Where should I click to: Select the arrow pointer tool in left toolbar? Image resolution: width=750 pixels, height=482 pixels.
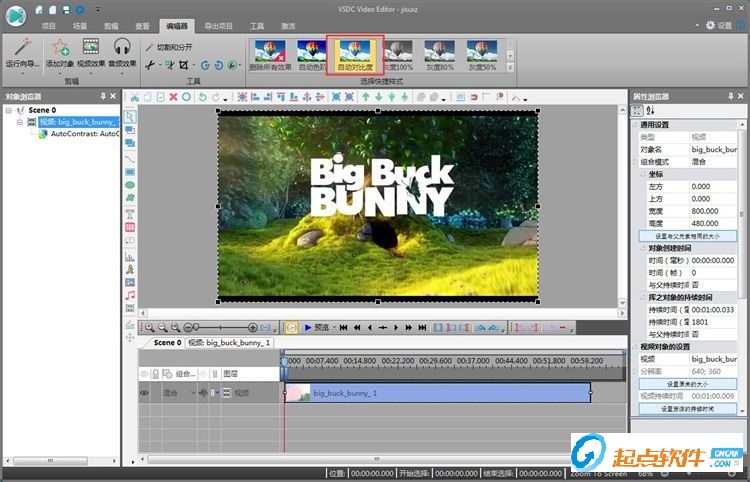[130, 117]
